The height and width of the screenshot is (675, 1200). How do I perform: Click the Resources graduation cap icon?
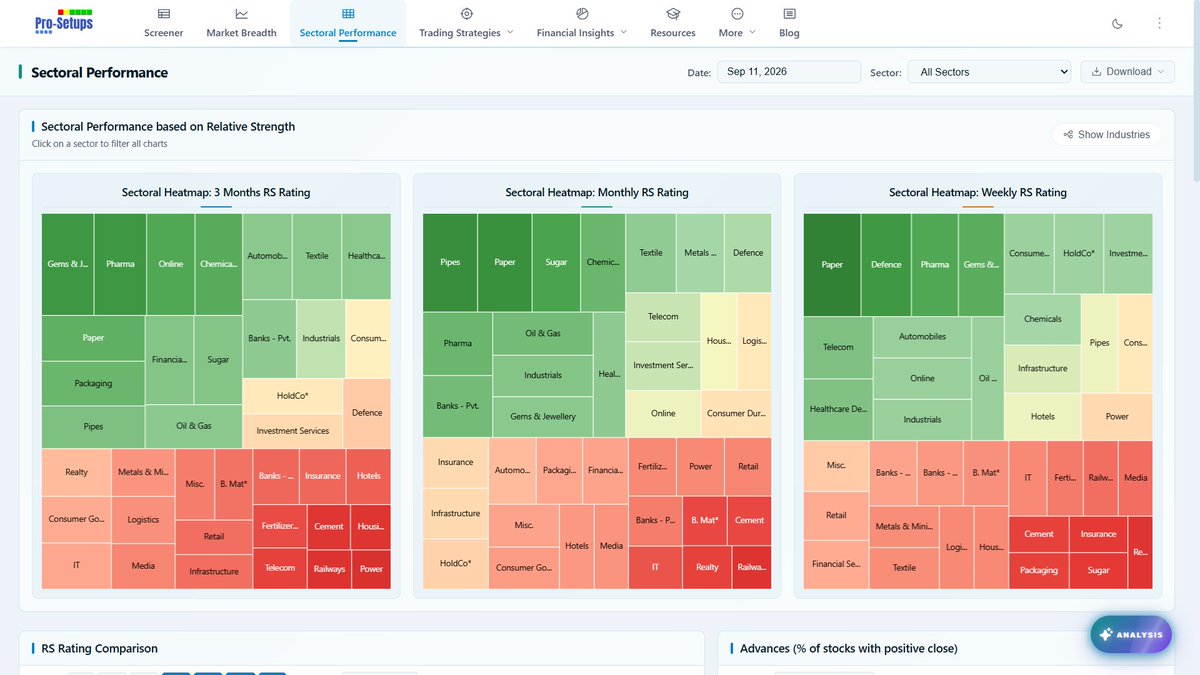(673, 14)
